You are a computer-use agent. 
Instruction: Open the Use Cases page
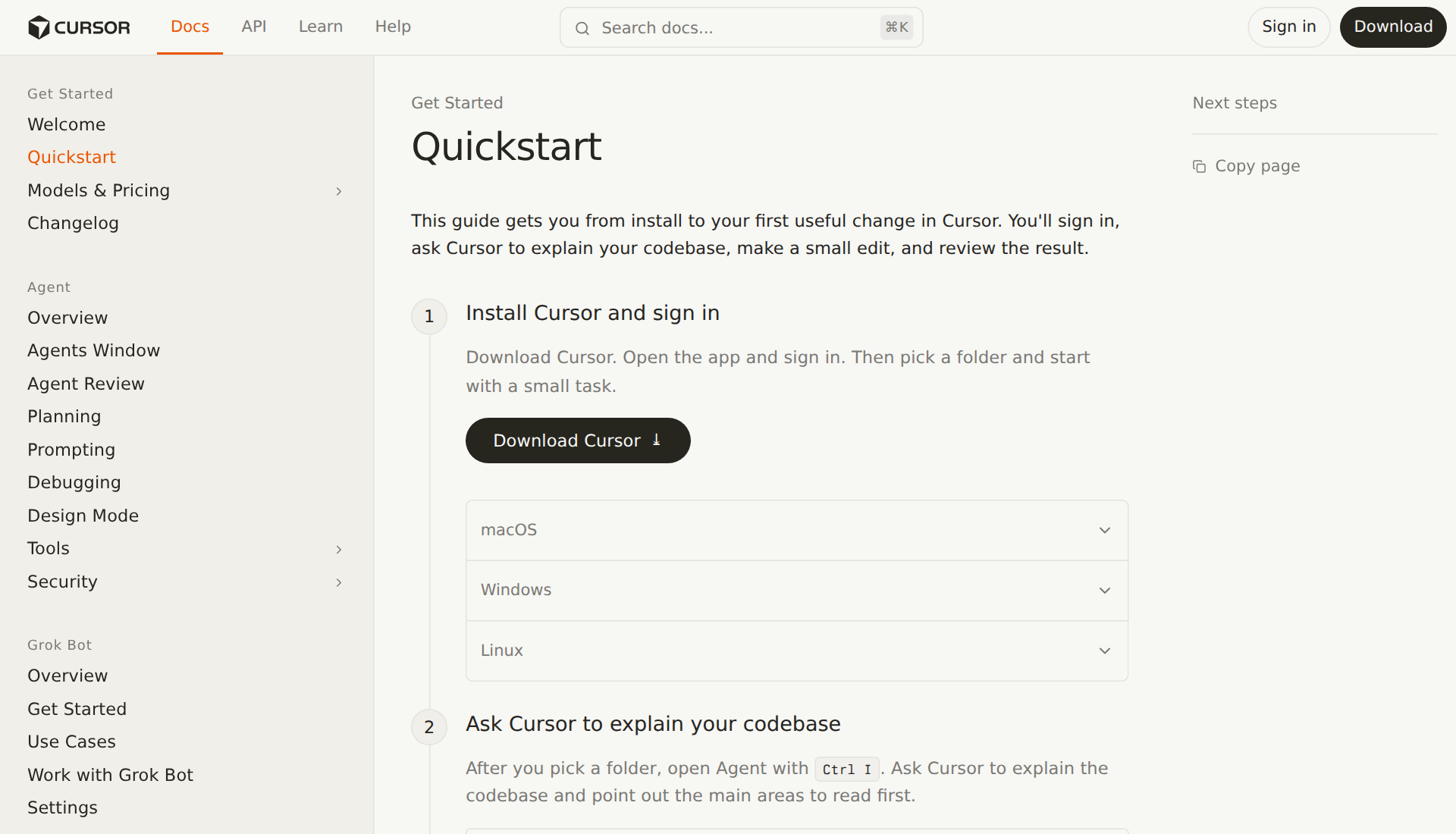coord(71,742)
